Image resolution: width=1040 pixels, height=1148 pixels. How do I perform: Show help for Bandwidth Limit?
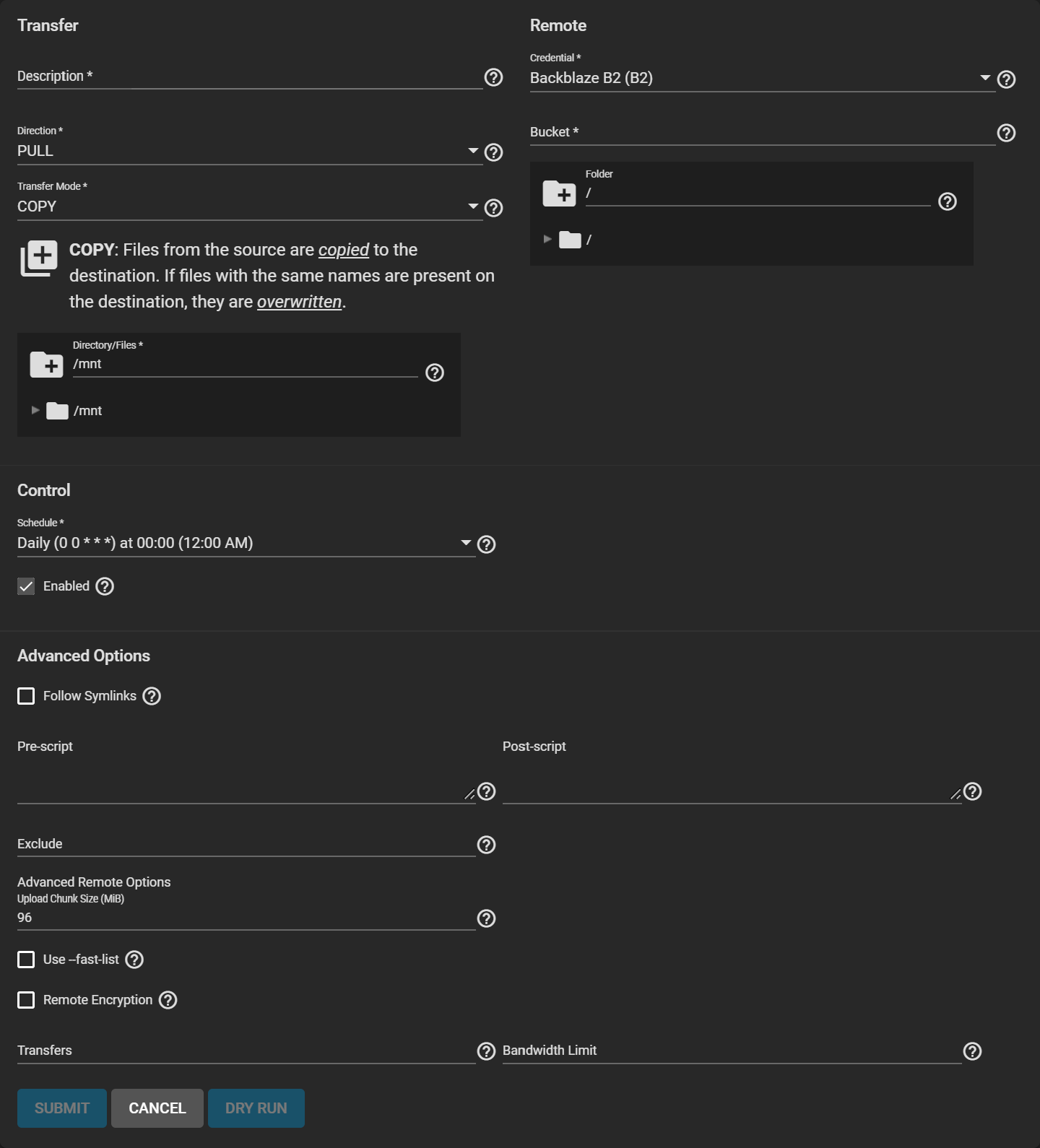(x=973, y=1051)
